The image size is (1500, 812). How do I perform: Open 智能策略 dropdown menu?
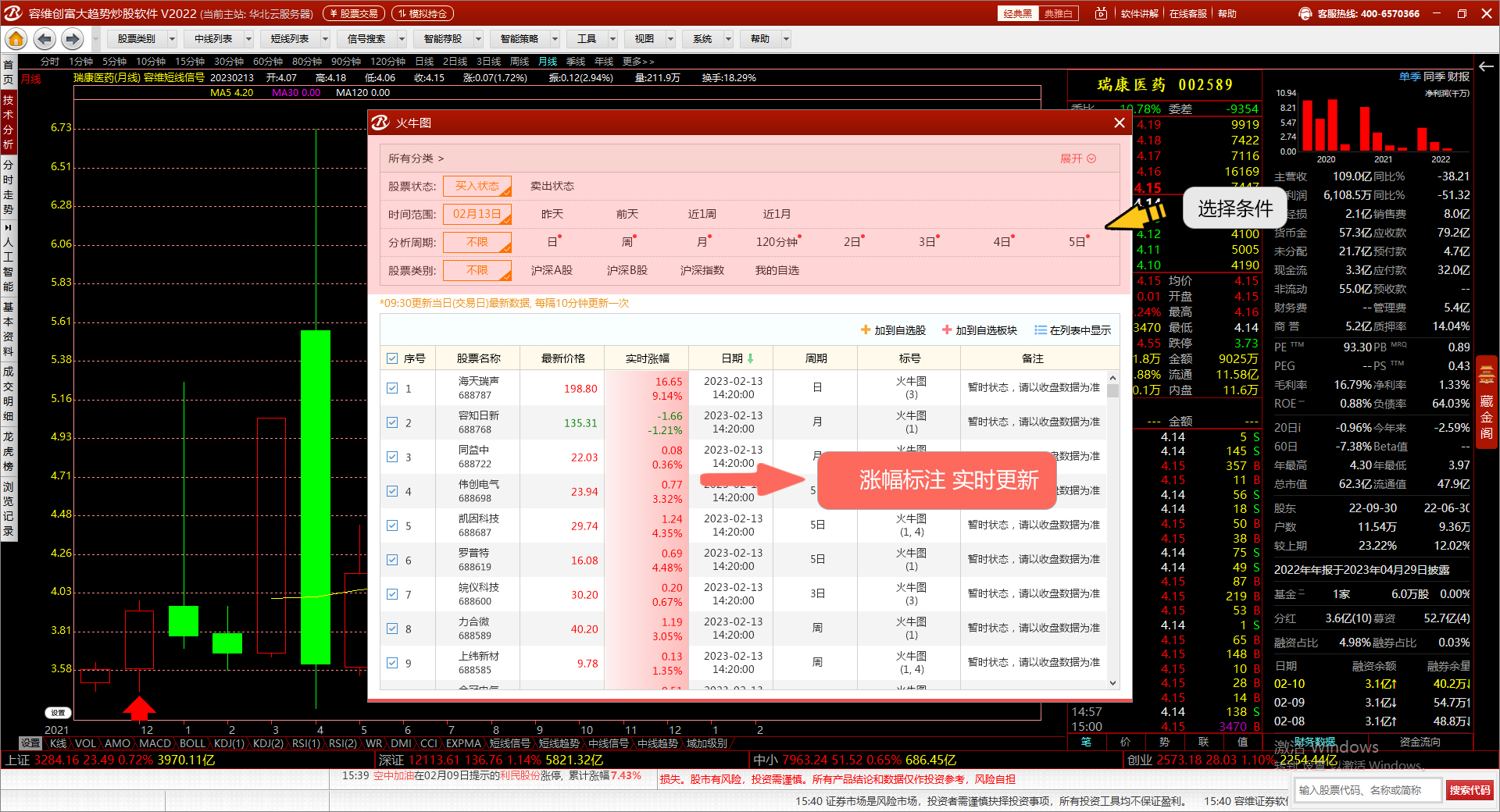click(526, 38)
